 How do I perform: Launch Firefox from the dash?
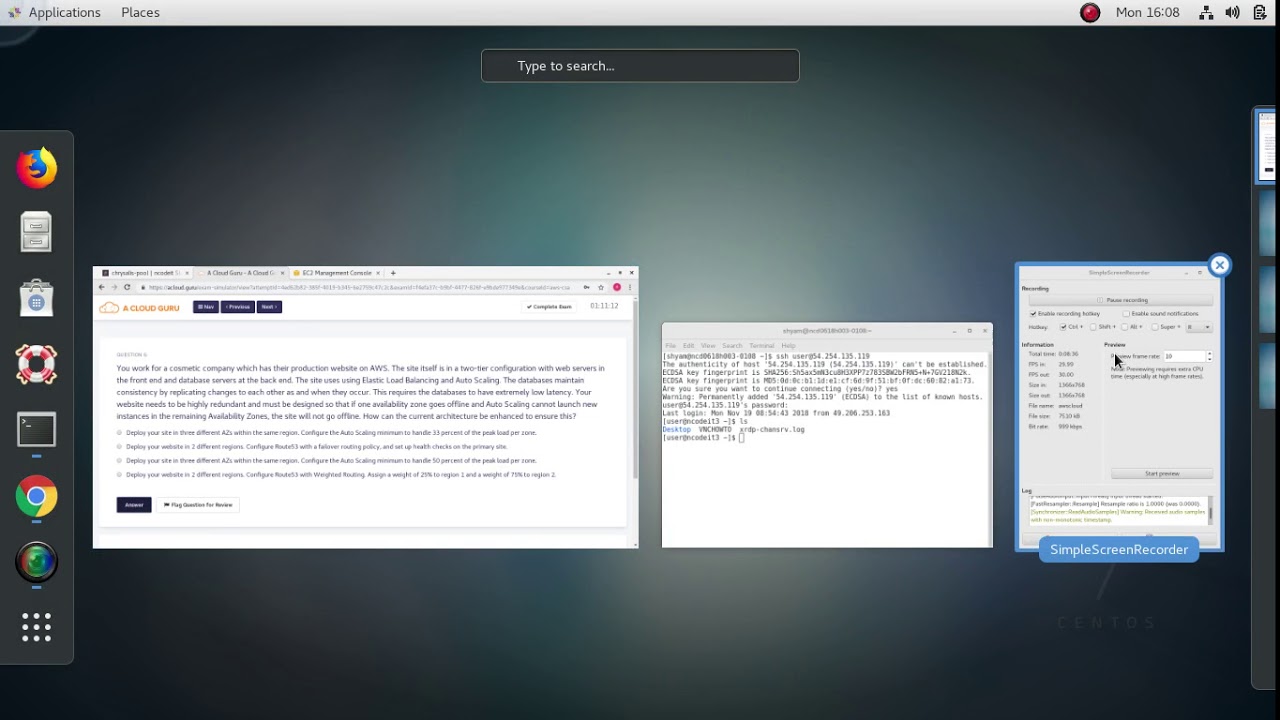36,167
